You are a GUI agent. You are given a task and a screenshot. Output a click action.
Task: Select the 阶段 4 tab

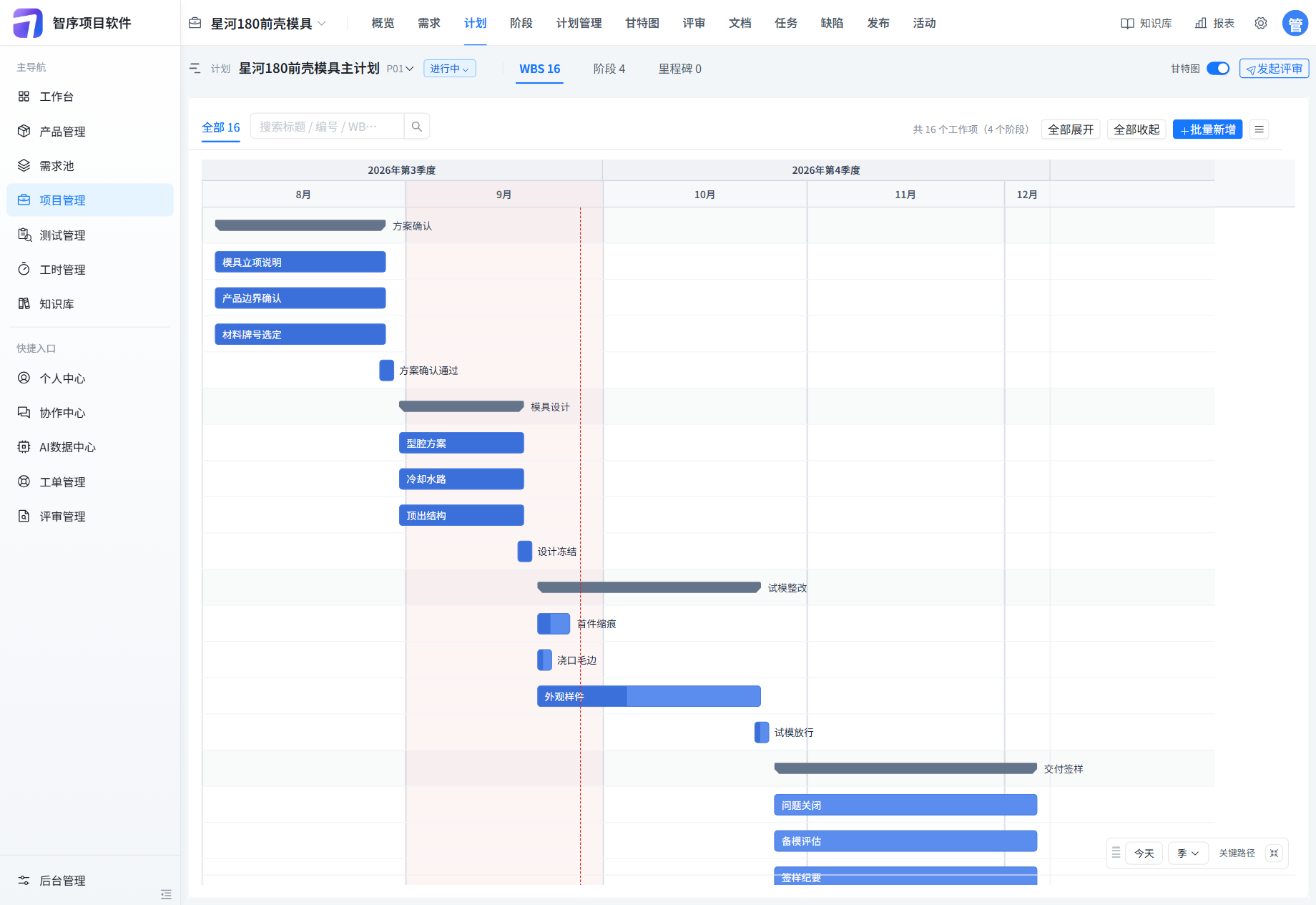609,69
